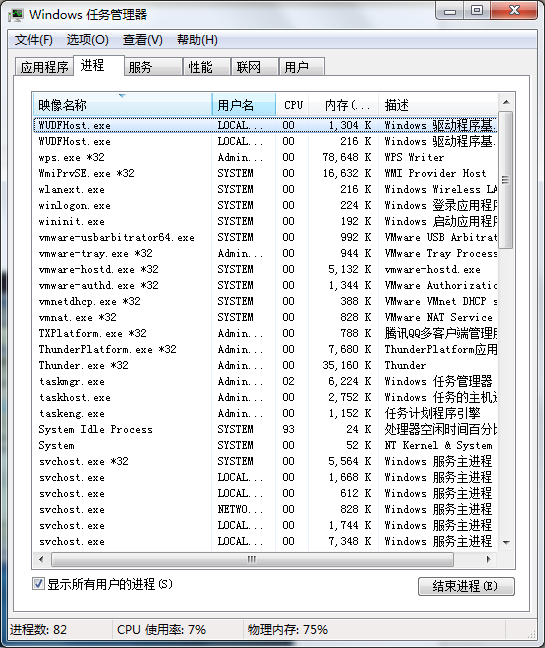Click NT Kernel & System description
Image resolution: width=545 pixels, height=648 pixels.
(438, 446)
